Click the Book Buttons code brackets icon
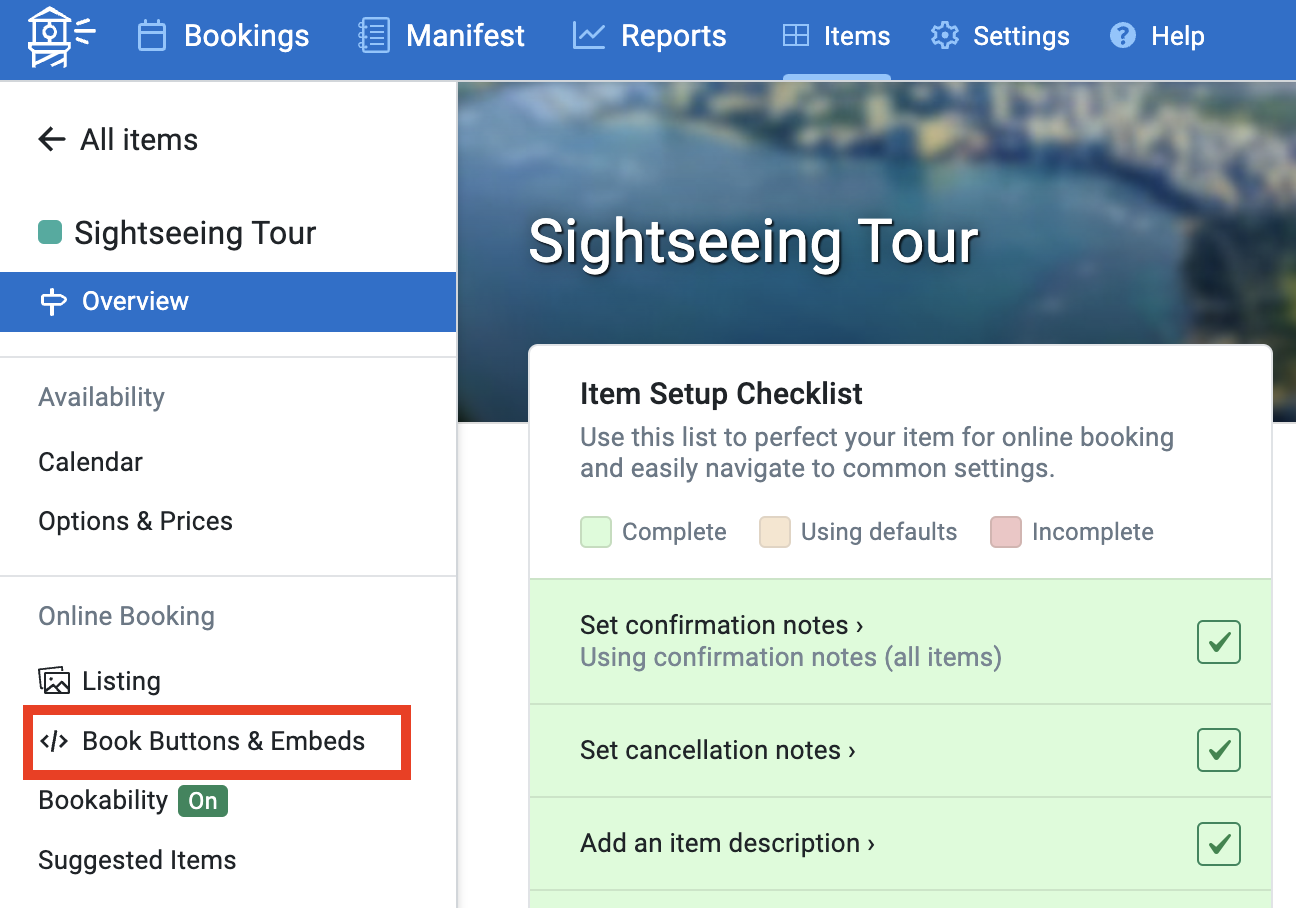The width and height of the screenshot is (1296, 908). point(54,741)
